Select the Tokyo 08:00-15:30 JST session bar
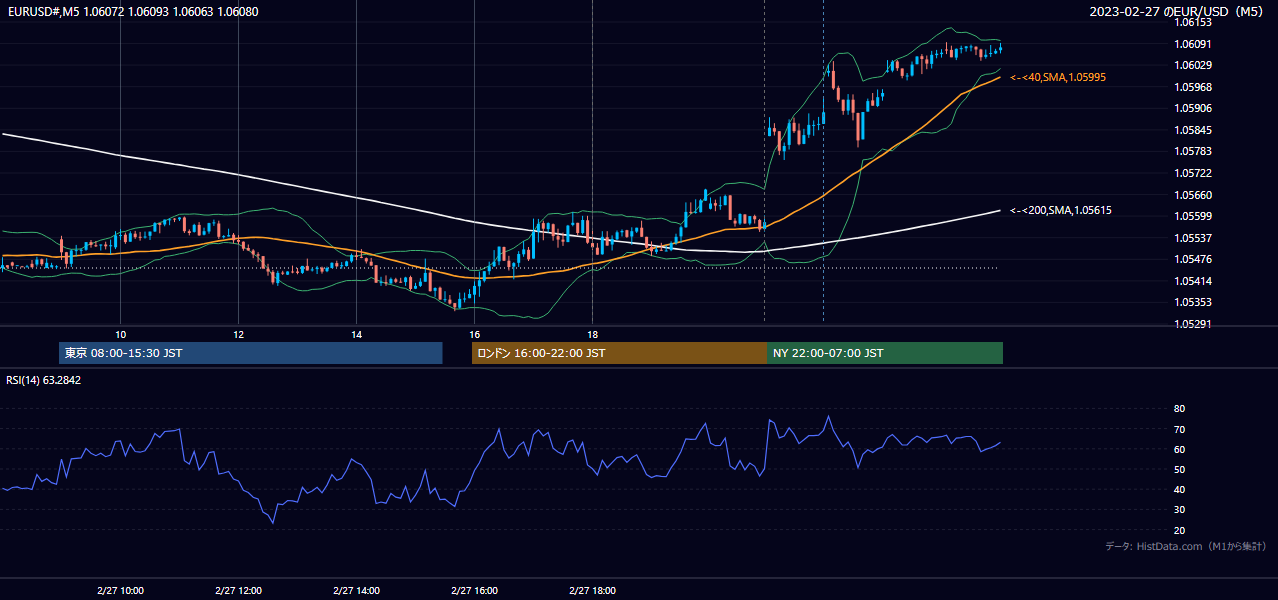1278x600 pixels. (x=251, y=353)
